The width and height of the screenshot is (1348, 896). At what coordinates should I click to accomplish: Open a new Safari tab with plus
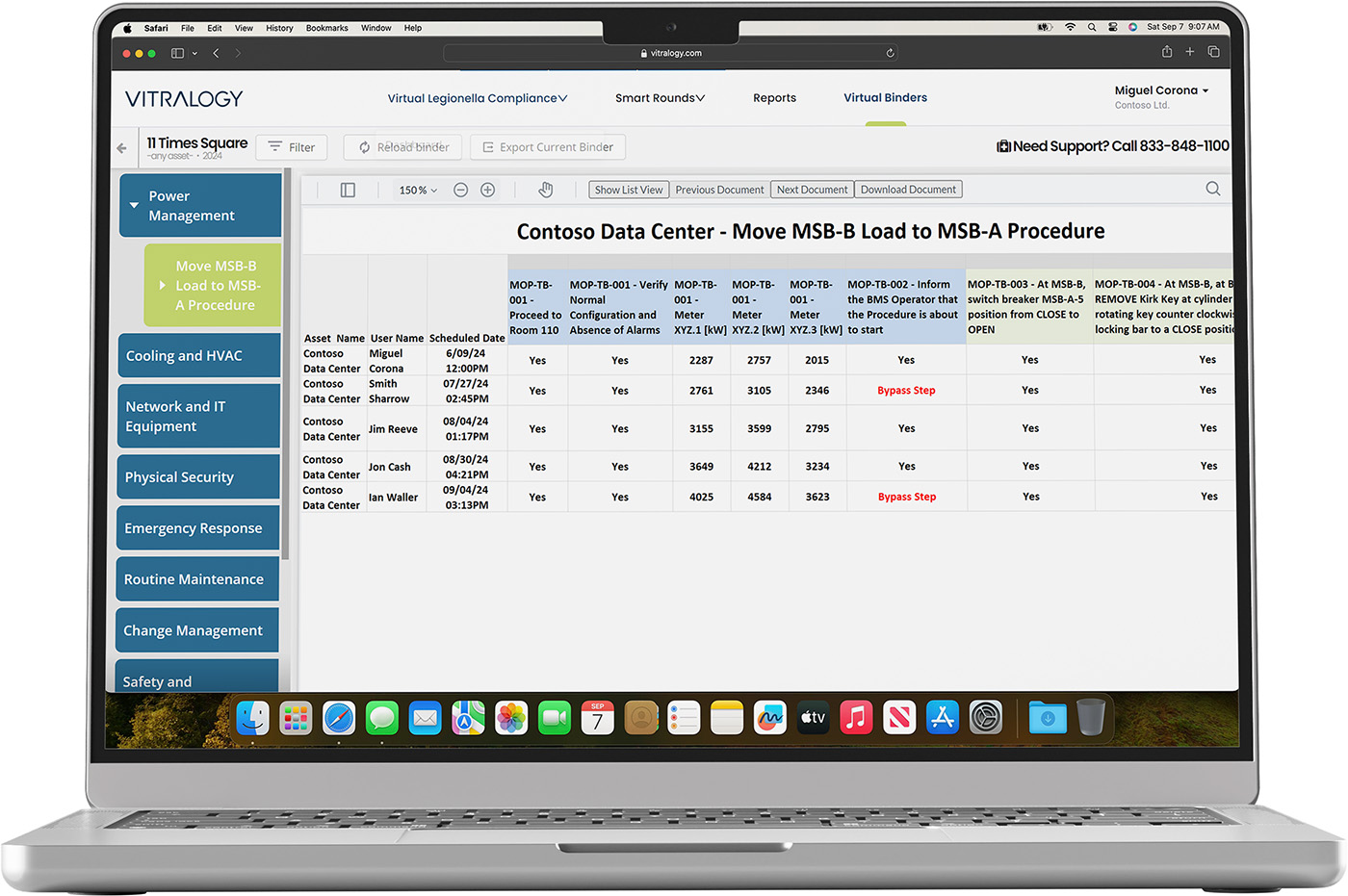(1190, 52)
